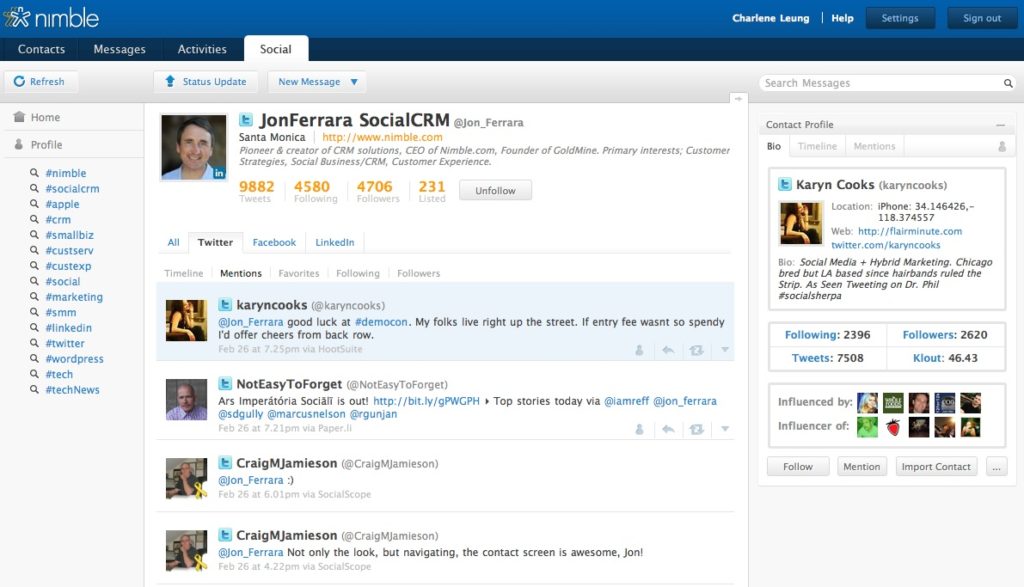
Task: Click the magnifier icon in Search Messages
Action: tap(1008, 84)
